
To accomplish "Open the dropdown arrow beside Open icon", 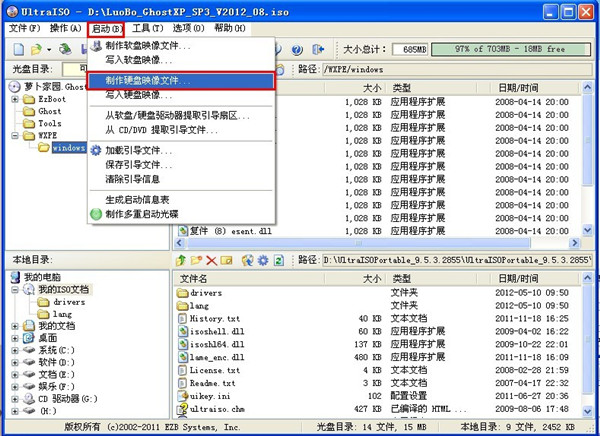I will [x=49, y=49].
